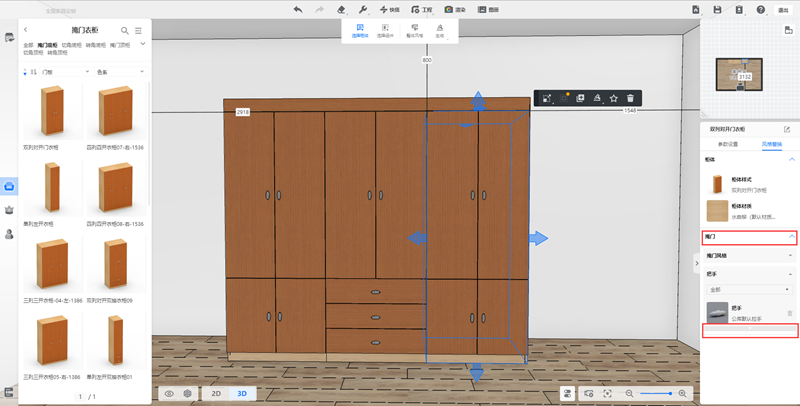The image size is (800, 406).
Task: Favorite the selected cabinet with star icon
Action: 613,98
